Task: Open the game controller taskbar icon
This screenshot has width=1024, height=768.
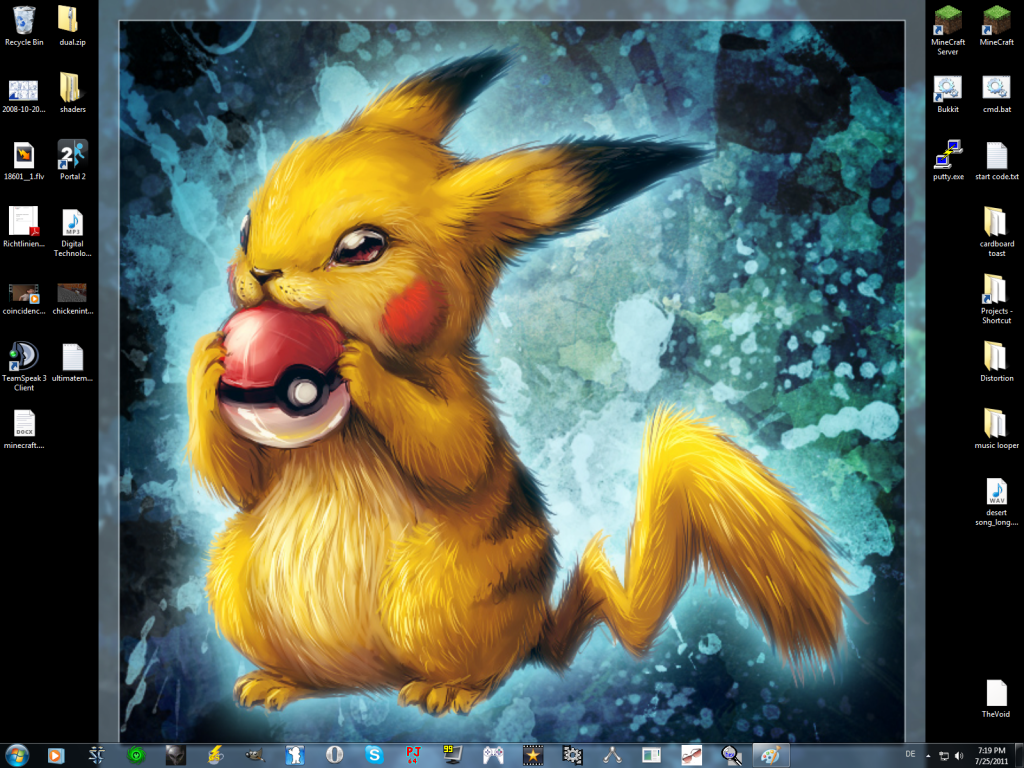Action: tap(493, 756)
